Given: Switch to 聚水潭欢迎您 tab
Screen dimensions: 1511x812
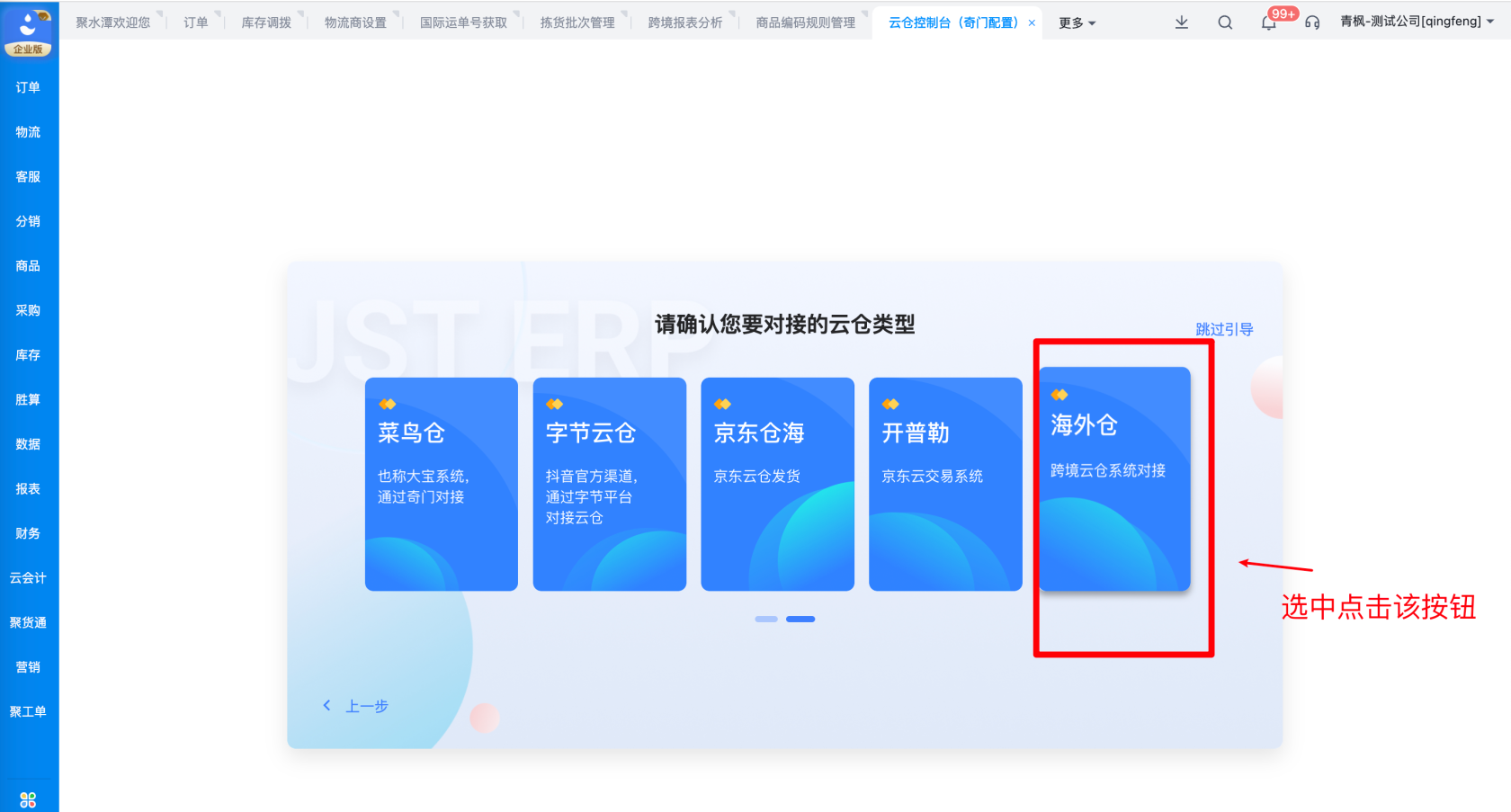Looking at the screenshot, I should (x=113, y=22).
